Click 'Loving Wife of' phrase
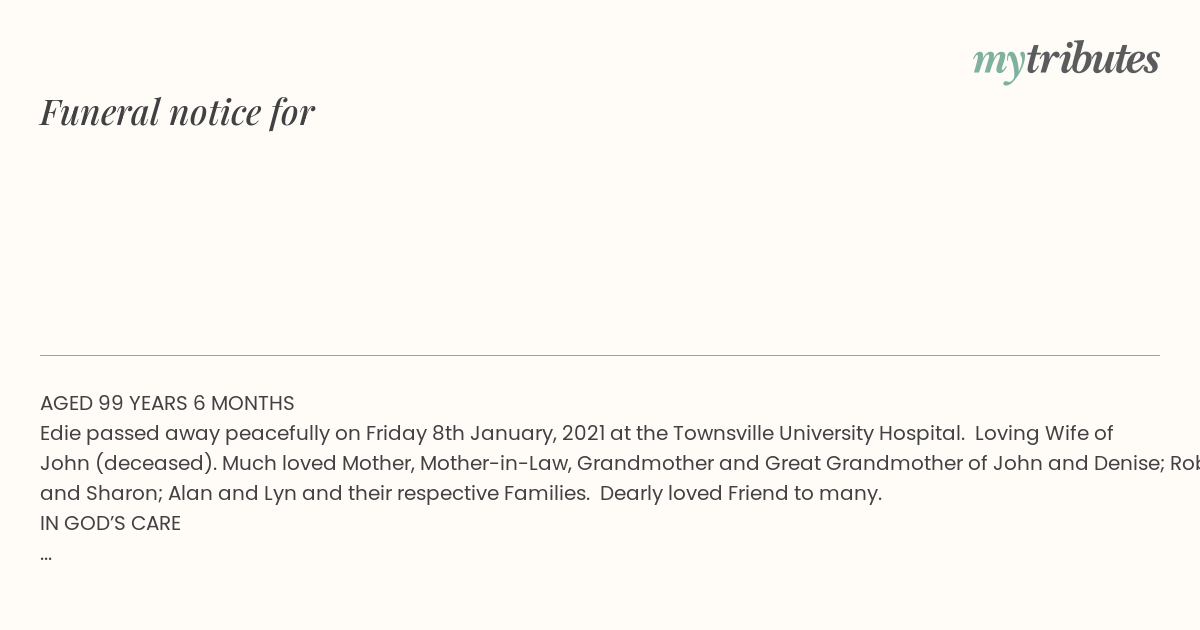Viewport: 1200px width, 630px height. point(1044,434)
